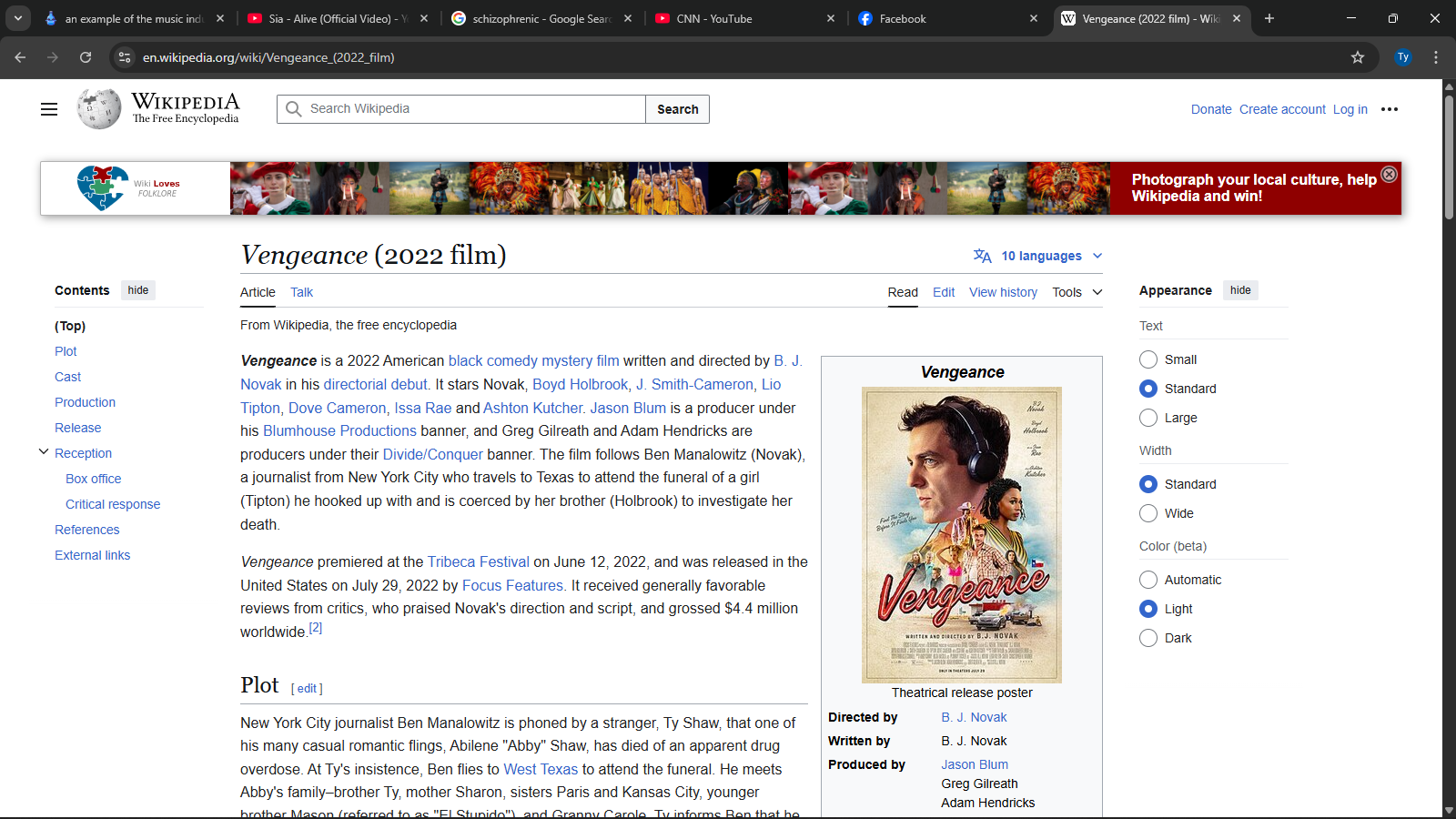Open citation reference [2]
This screenshot has height=819, width=1456.
coord(316,628)
